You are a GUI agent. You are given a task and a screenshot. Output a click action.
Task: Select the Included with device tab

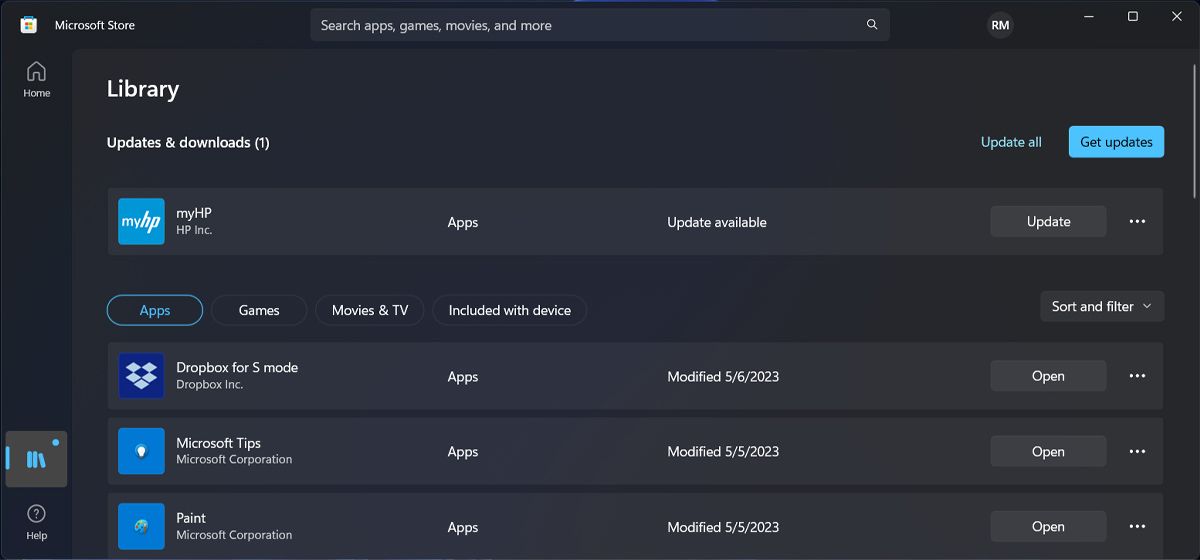pos(509,310)
